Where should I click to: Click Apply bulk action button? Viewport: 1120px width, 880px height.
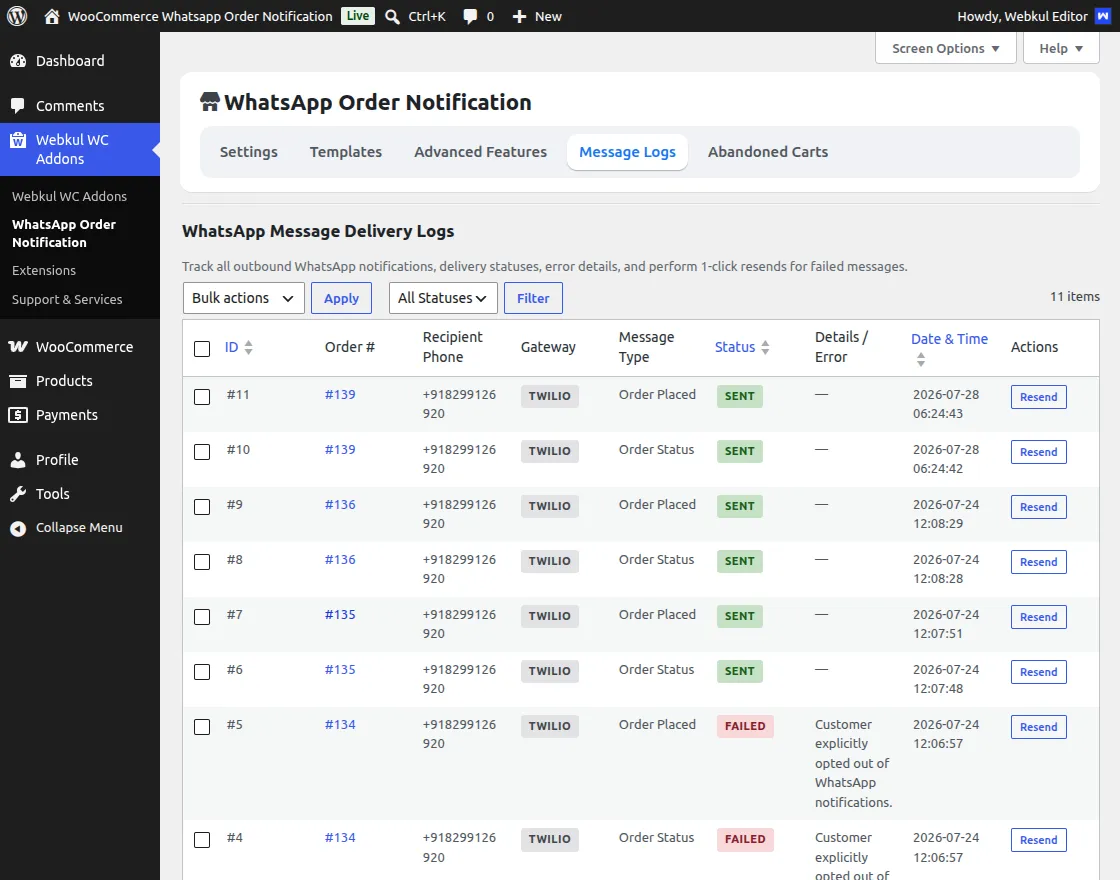341,298
